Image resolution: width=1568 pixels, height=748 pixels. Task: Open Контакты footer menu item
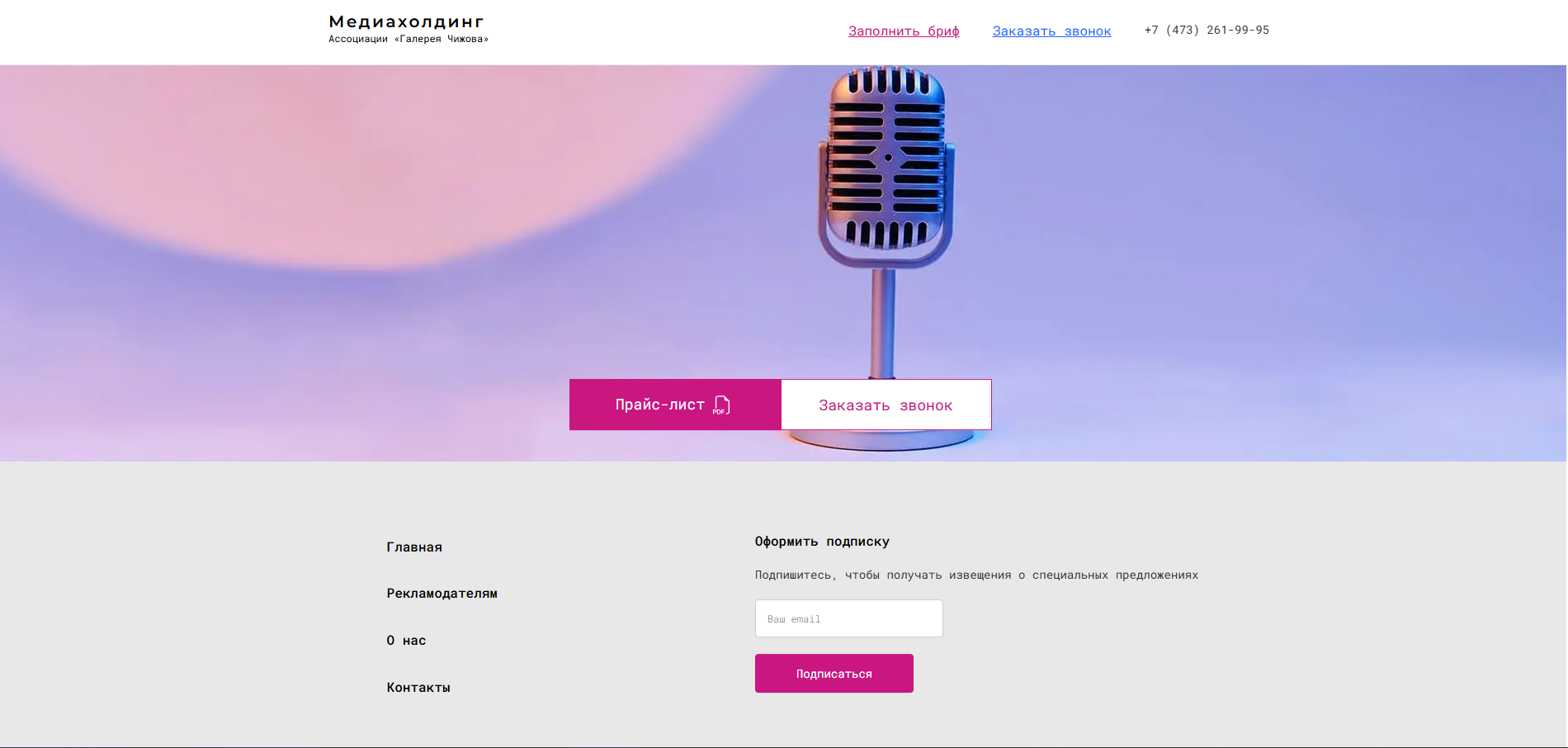click(x=418, y=688)
